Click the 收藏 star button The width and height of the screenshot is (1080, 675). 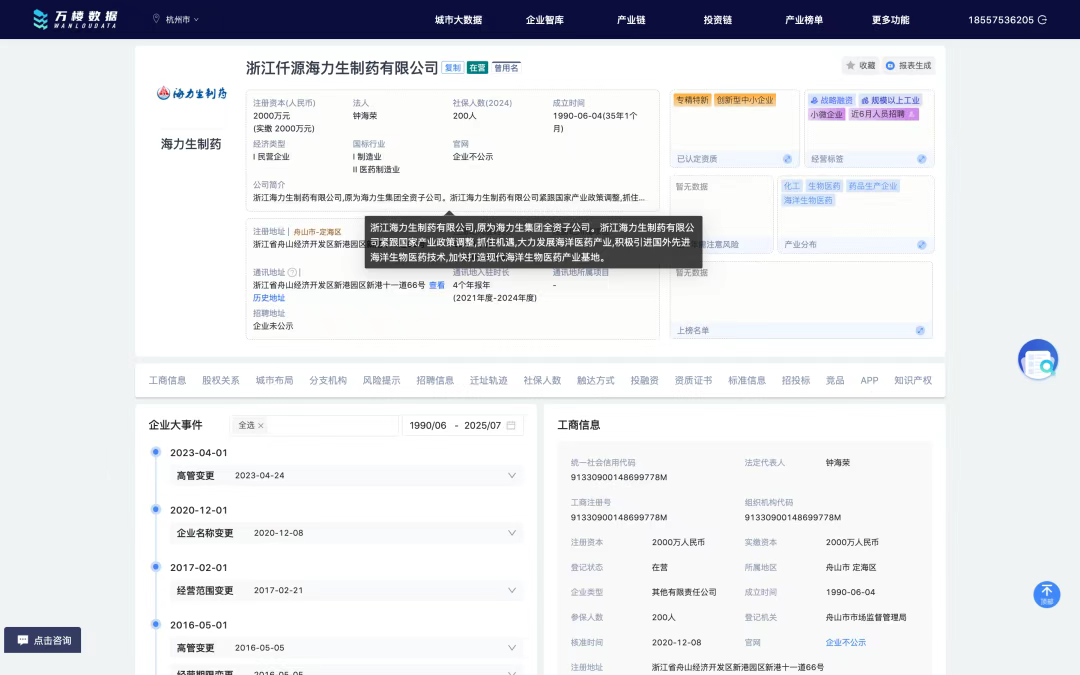click(x=860, y=65)
